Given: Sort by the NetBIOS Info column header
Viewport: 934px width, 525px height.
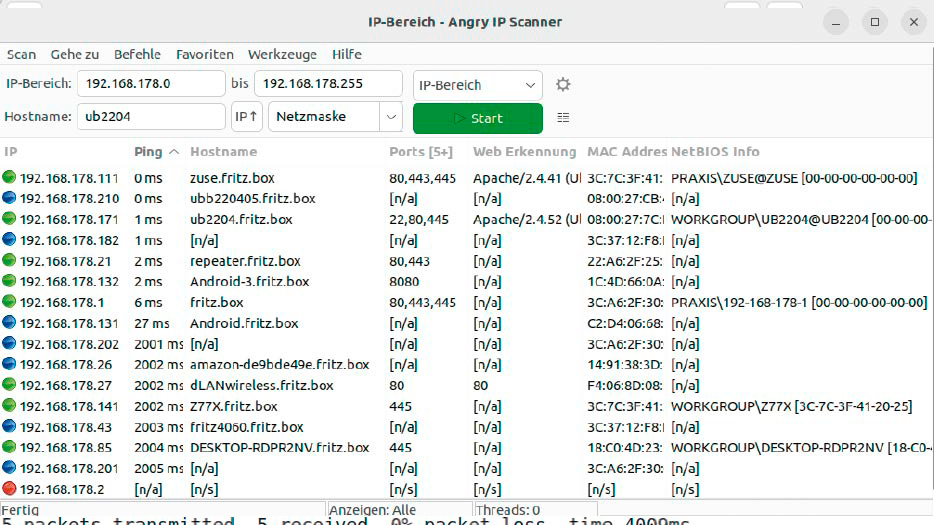Looking at the screenshot, I should pos(715,152).
